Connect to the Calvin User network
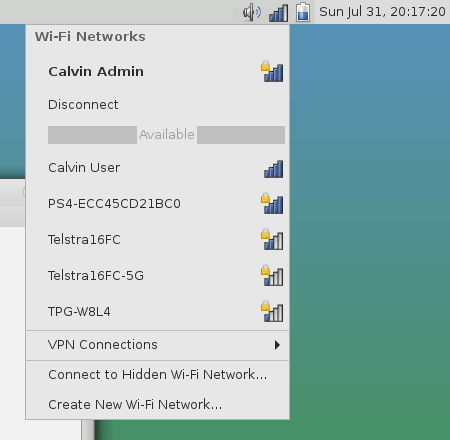This screenshot has width=450, height=440. pos(158,168)
